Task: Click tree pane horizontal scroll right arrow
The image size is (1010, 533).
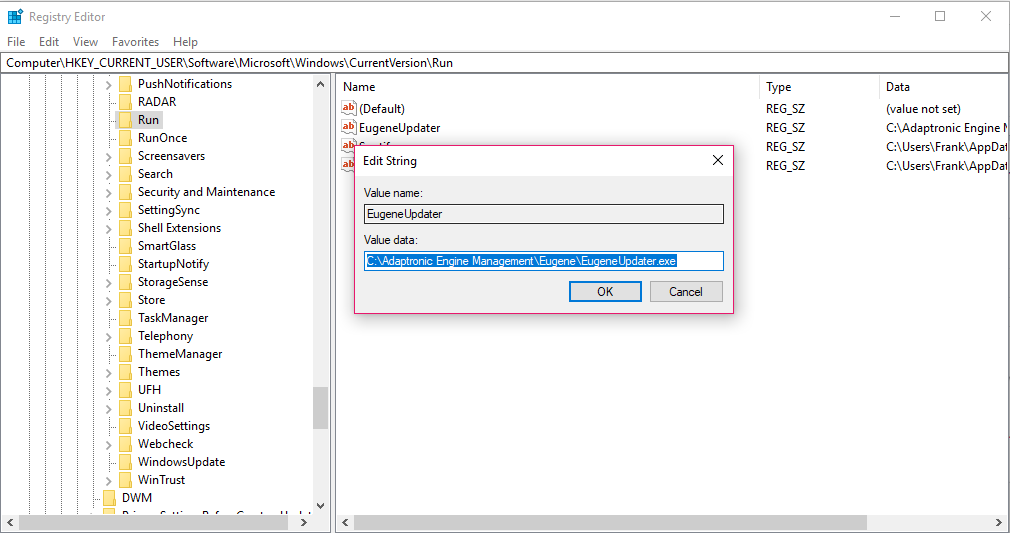Action: point(304,522)
